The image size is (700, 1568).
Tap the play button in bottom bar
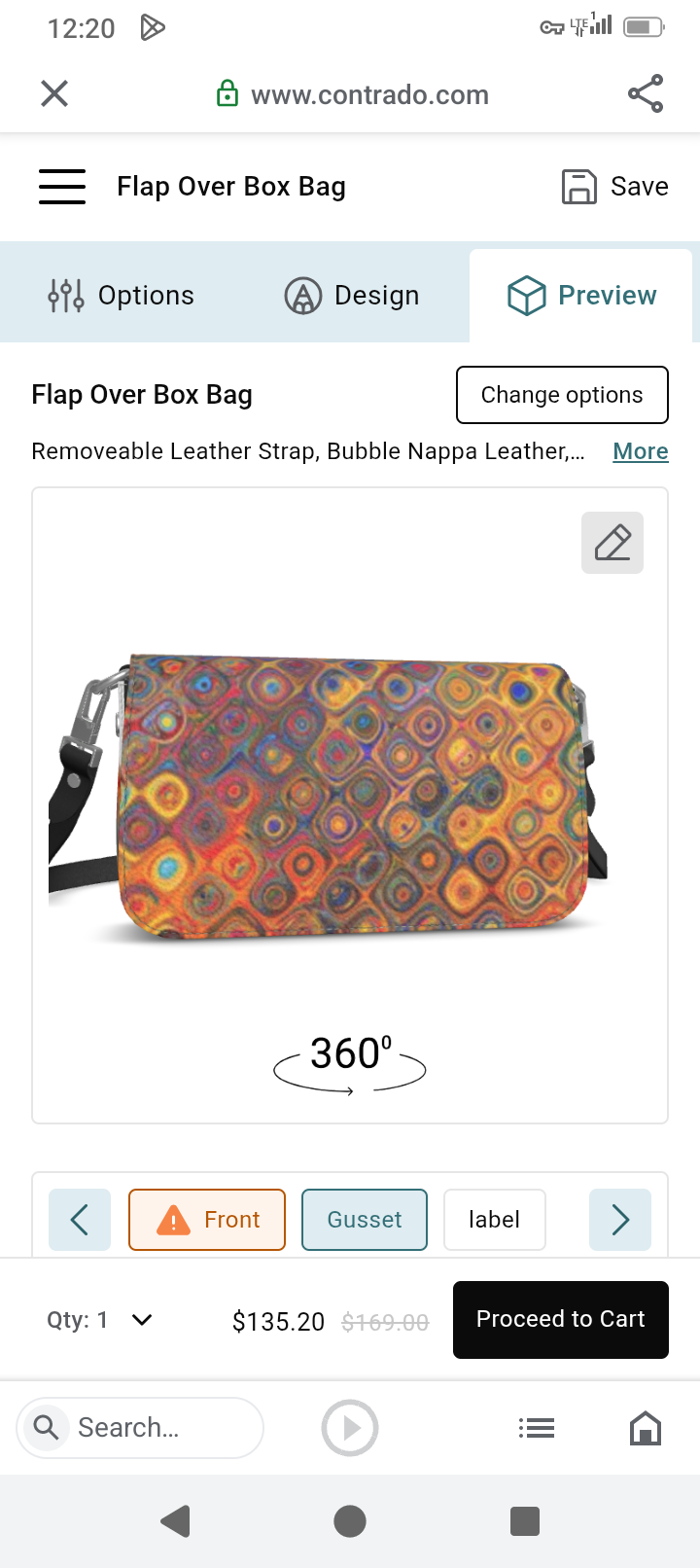(350, 1428)
